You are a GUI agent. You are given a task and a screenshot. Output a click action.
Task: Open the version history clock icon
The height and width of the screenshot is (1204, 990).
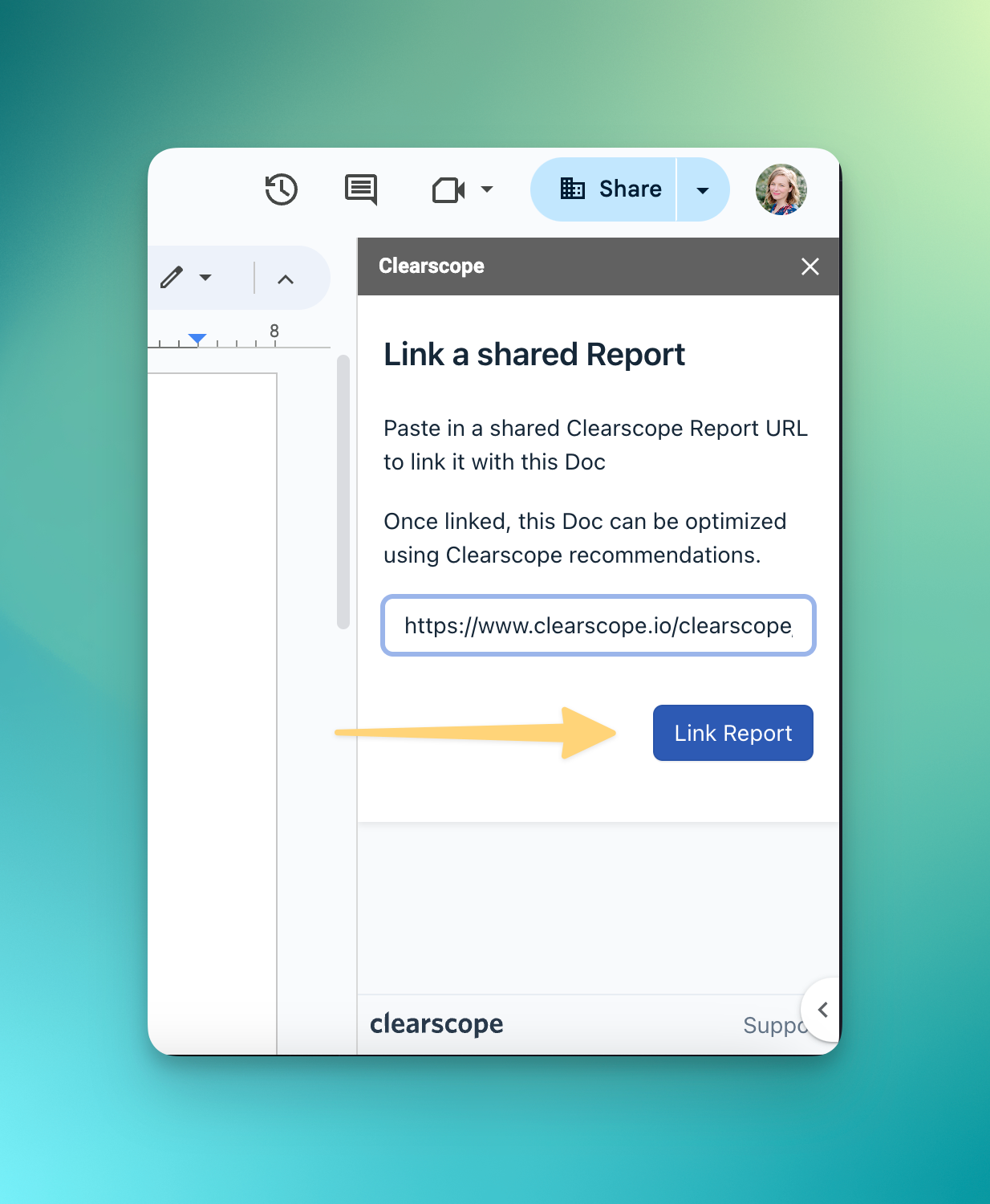[x=282, y=189]
